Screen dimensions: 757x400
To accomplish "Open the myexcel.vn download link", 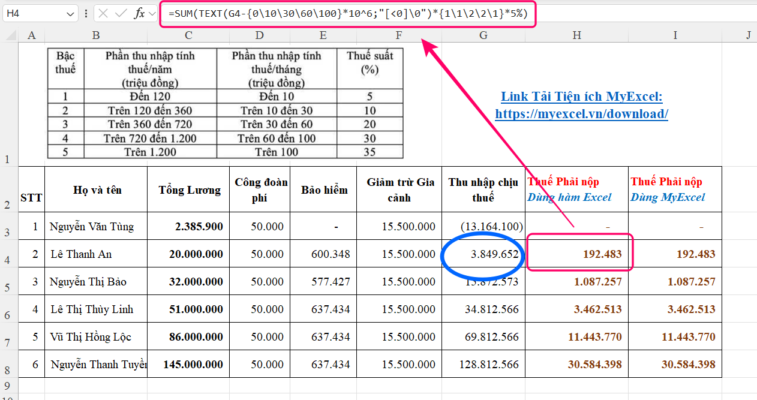I will click(x=581, y=114).
